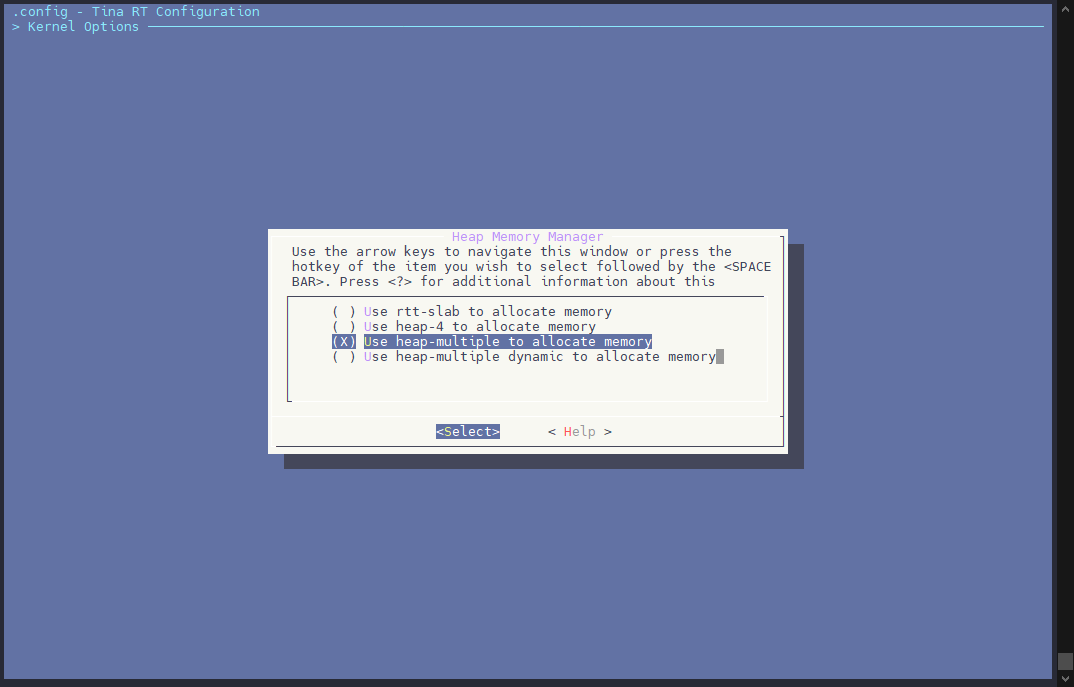This screenshot has height=687, width=1074.
Task: Select the heap-4 radio marker
Action: [x=344, y=327]
